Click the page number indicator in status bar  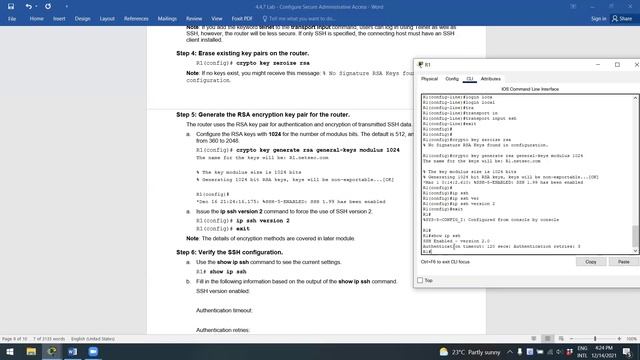point(15,339)
